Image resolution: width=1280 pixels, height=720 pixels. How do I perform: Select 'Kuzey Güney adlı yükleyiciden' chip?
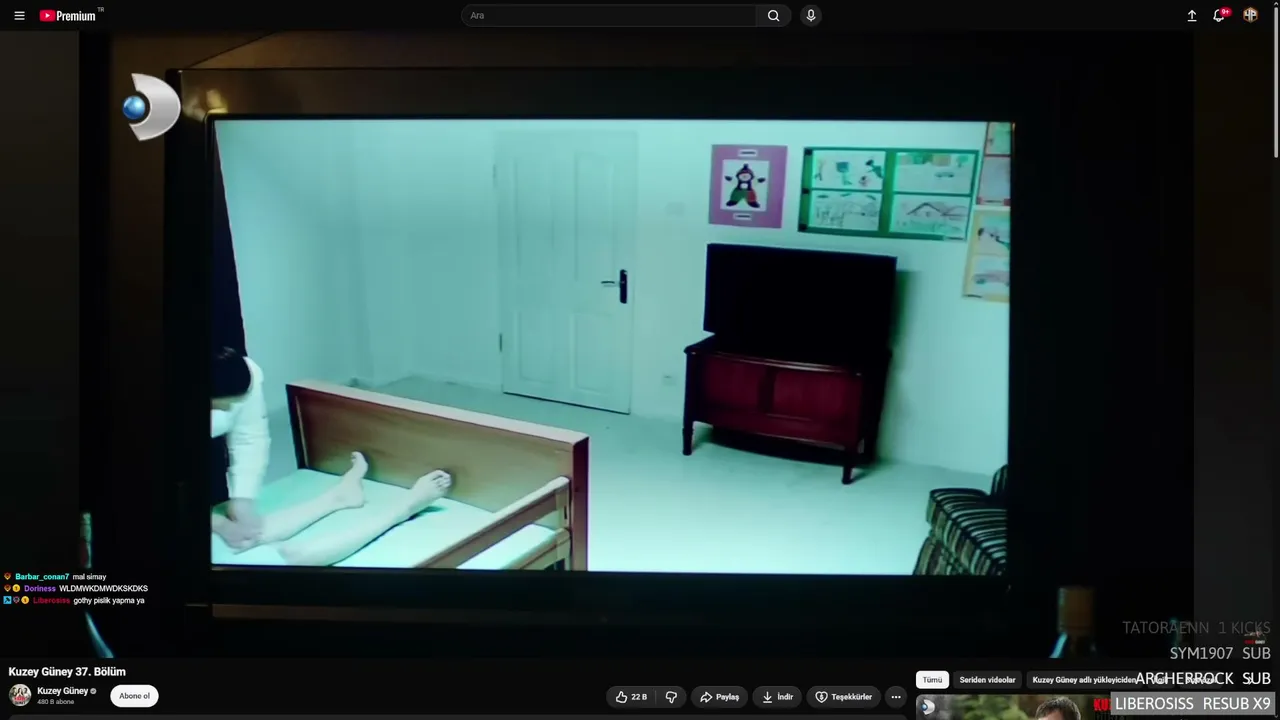coord(1082,680)
